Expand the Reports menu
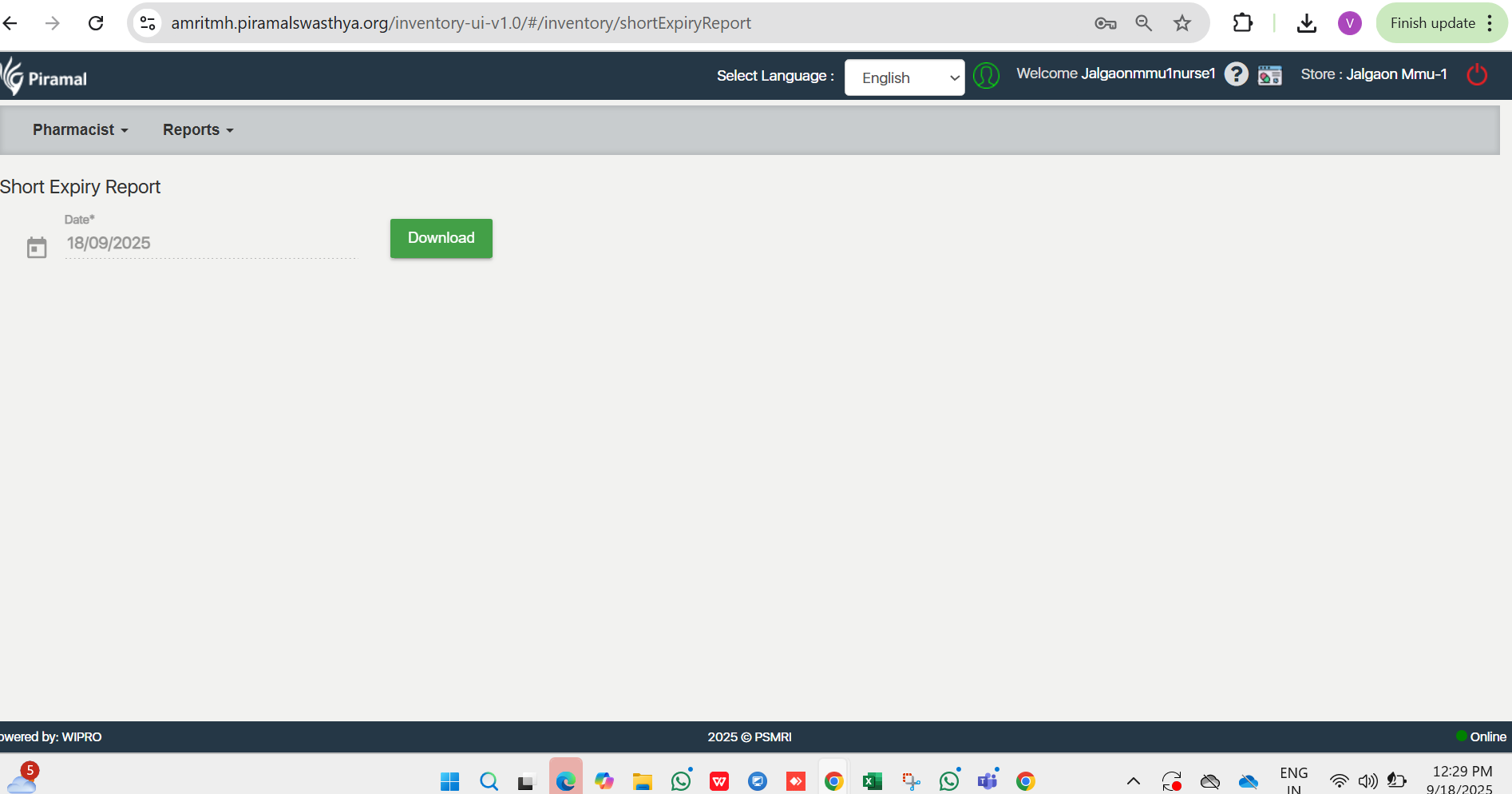The image size is (1512, 794). point(198,129)
